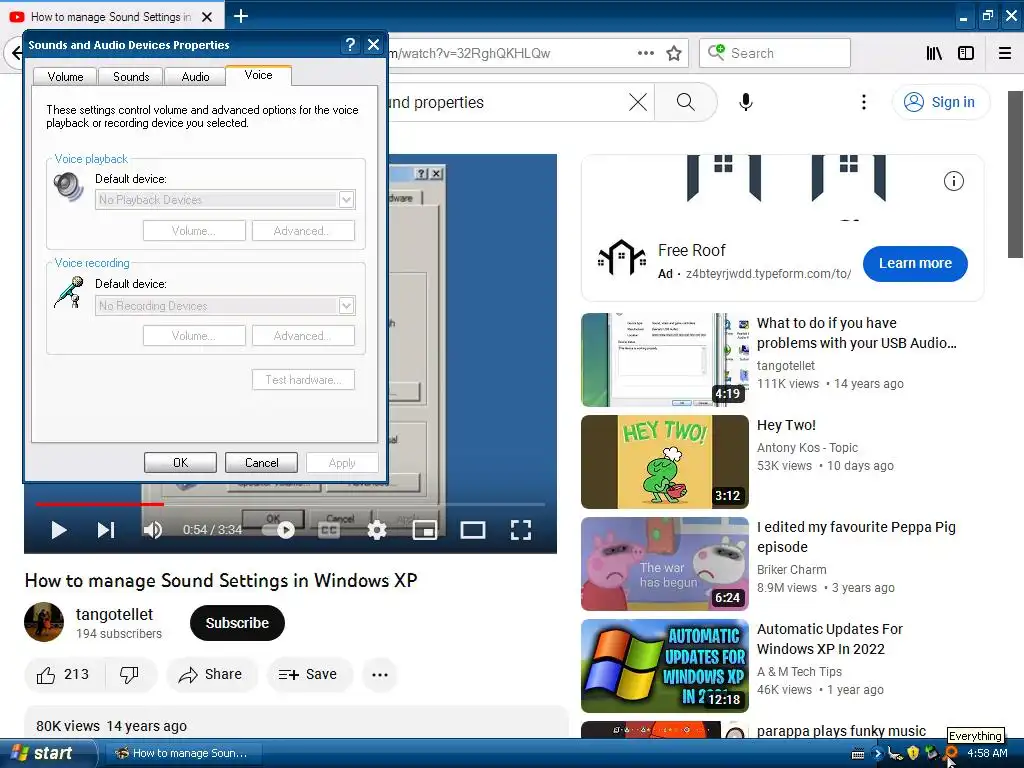
Task: Open USB Audio problems video thumbnail
Action: click(x=665, y=359)
